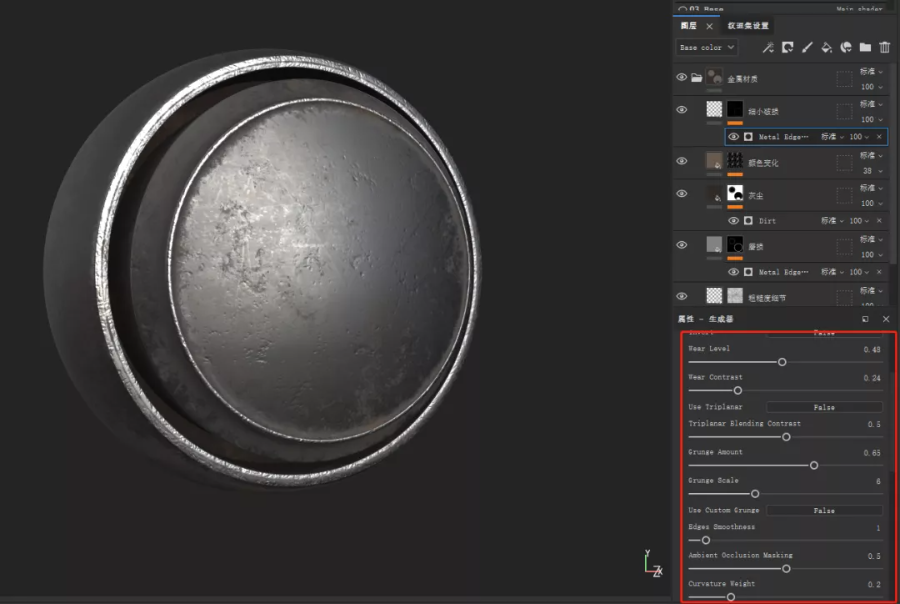Open blend mode dropdown of 细小破损 layer
Viewport: 900px width, 604px height.
pyautogui.click(x=871, y=104)
